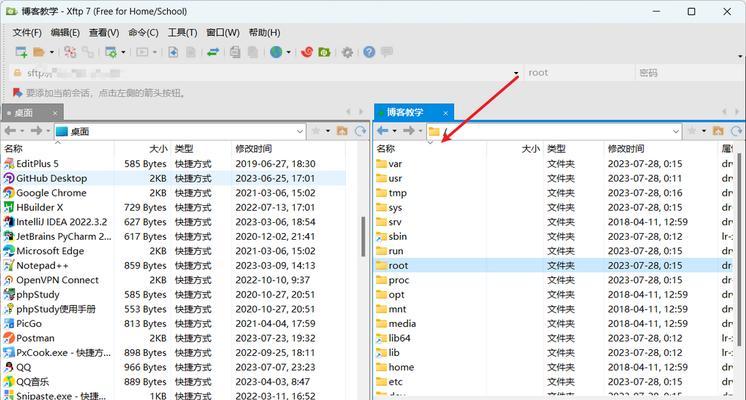The image size is (746, 400).
Task: Click the copy icon in the toolbar
Action: (235, 52)
